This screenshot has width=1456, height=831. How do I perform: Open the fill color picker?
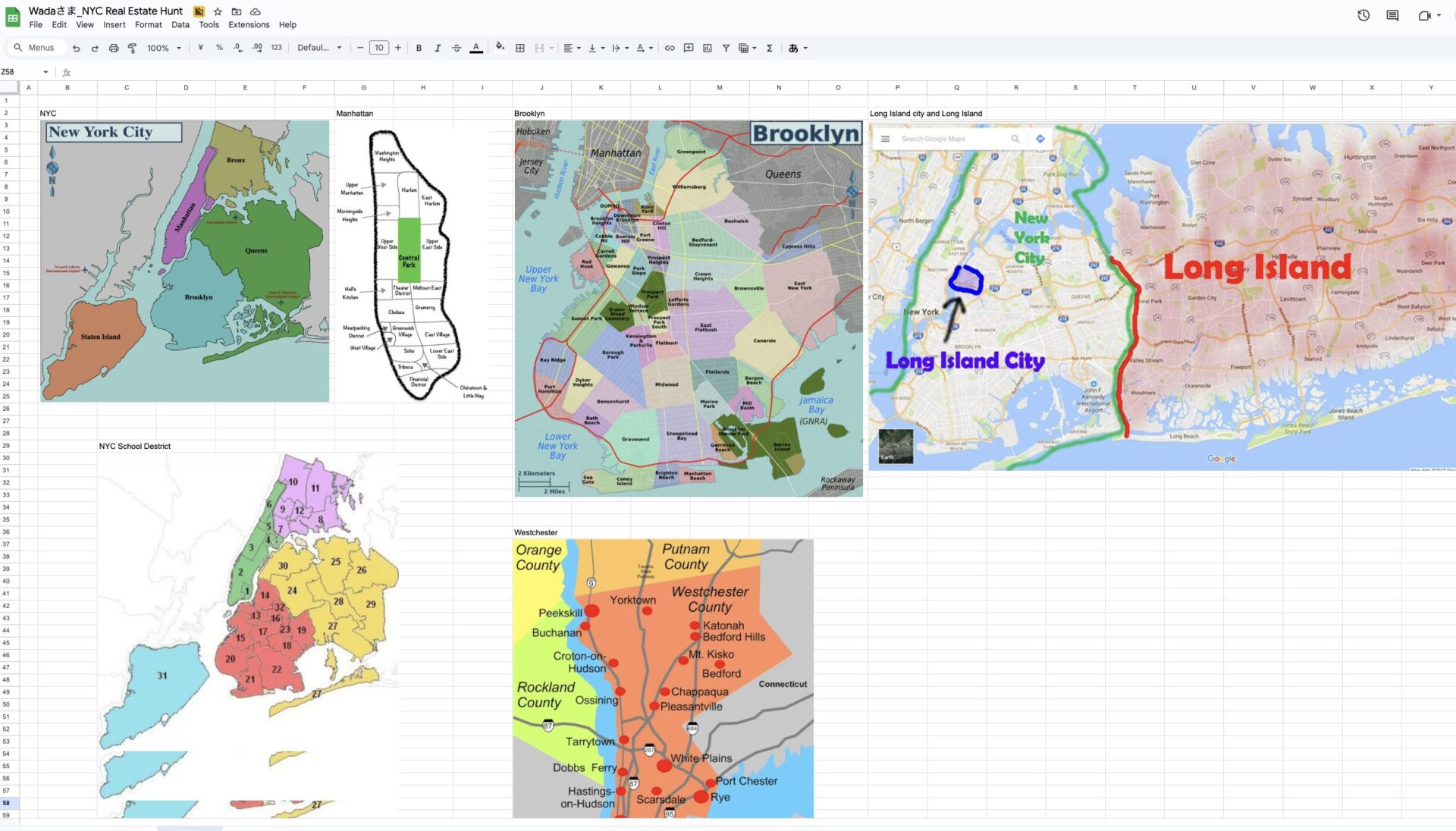tap(500, 48)
